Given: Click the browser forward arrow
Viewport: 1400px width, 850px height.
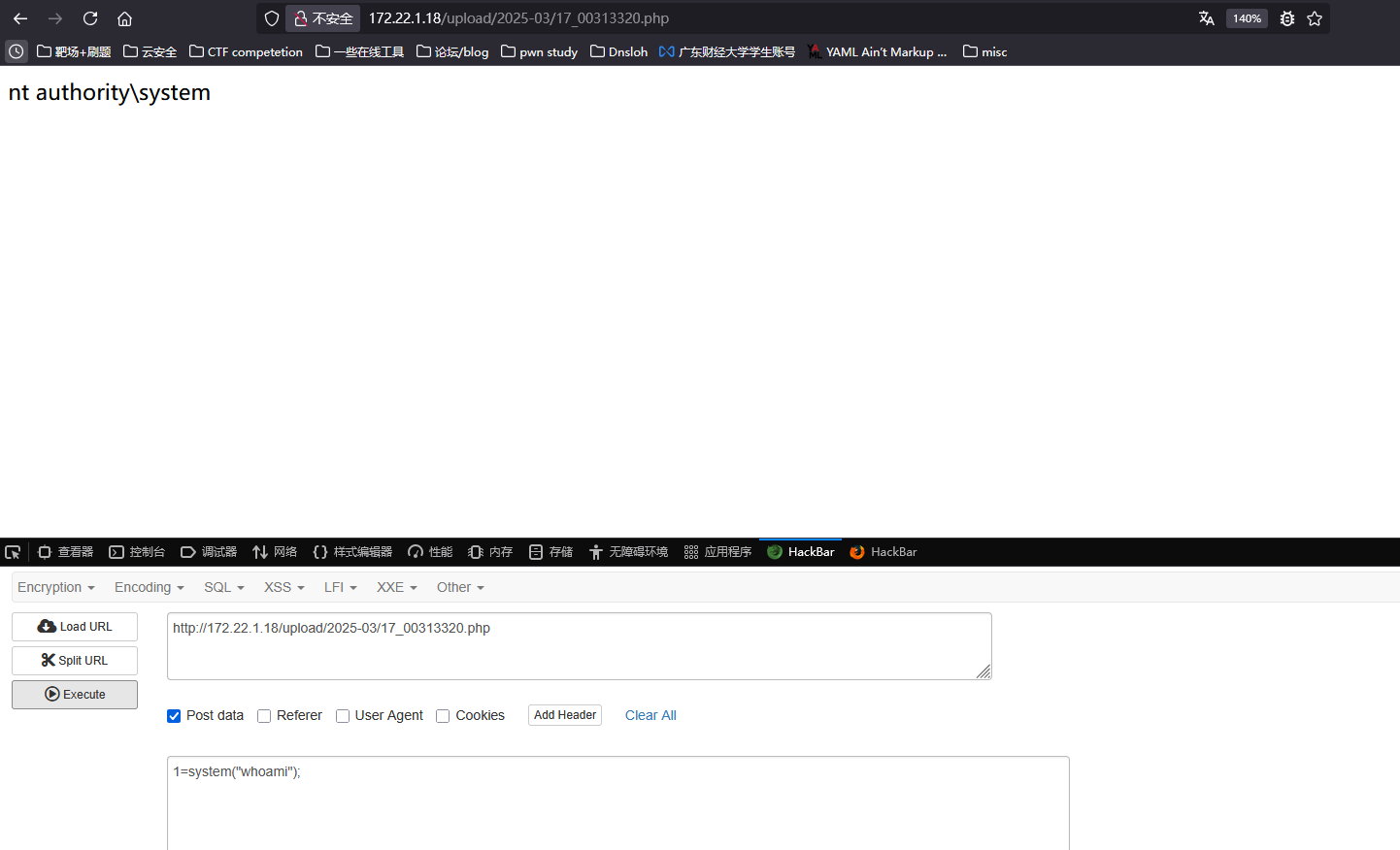Looking at the screenshot, I should [x=55, y=18].
